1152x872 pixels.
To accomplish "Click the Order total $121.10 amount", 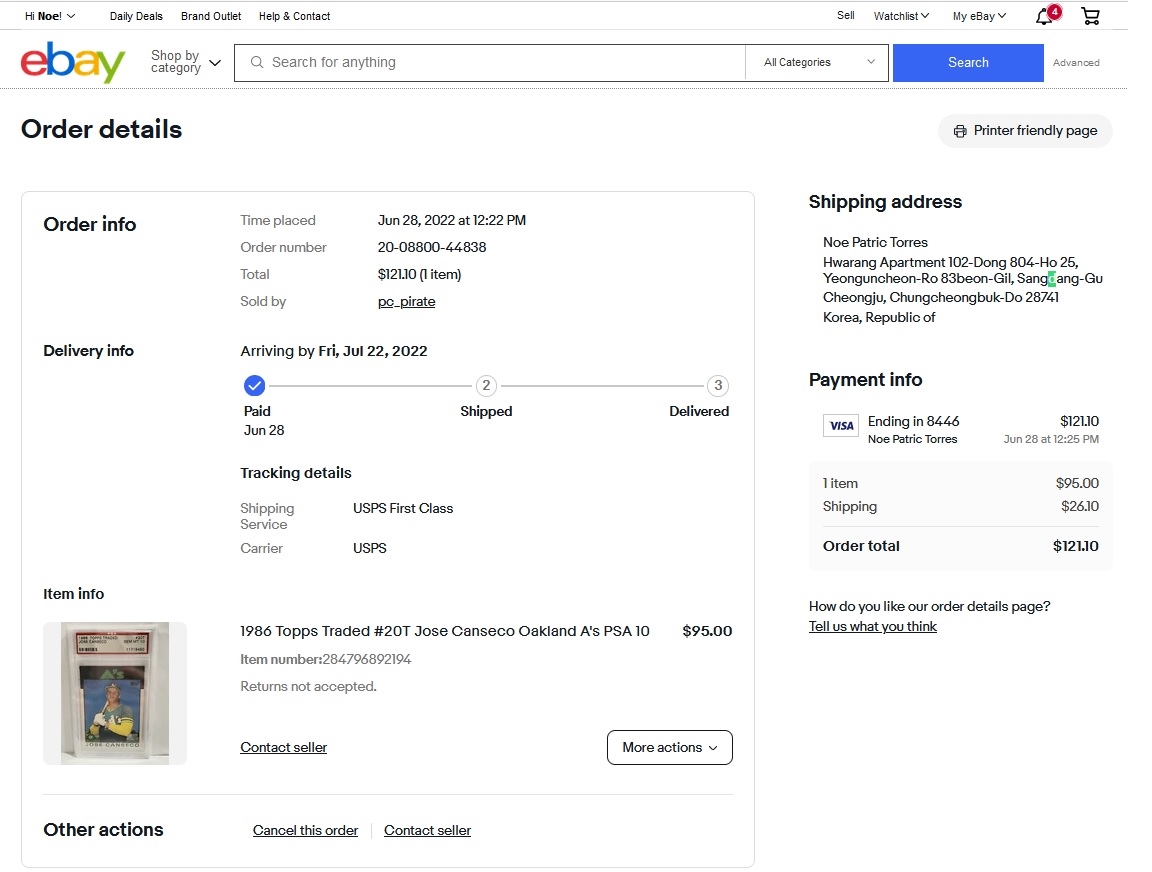I will [1076, 546].
